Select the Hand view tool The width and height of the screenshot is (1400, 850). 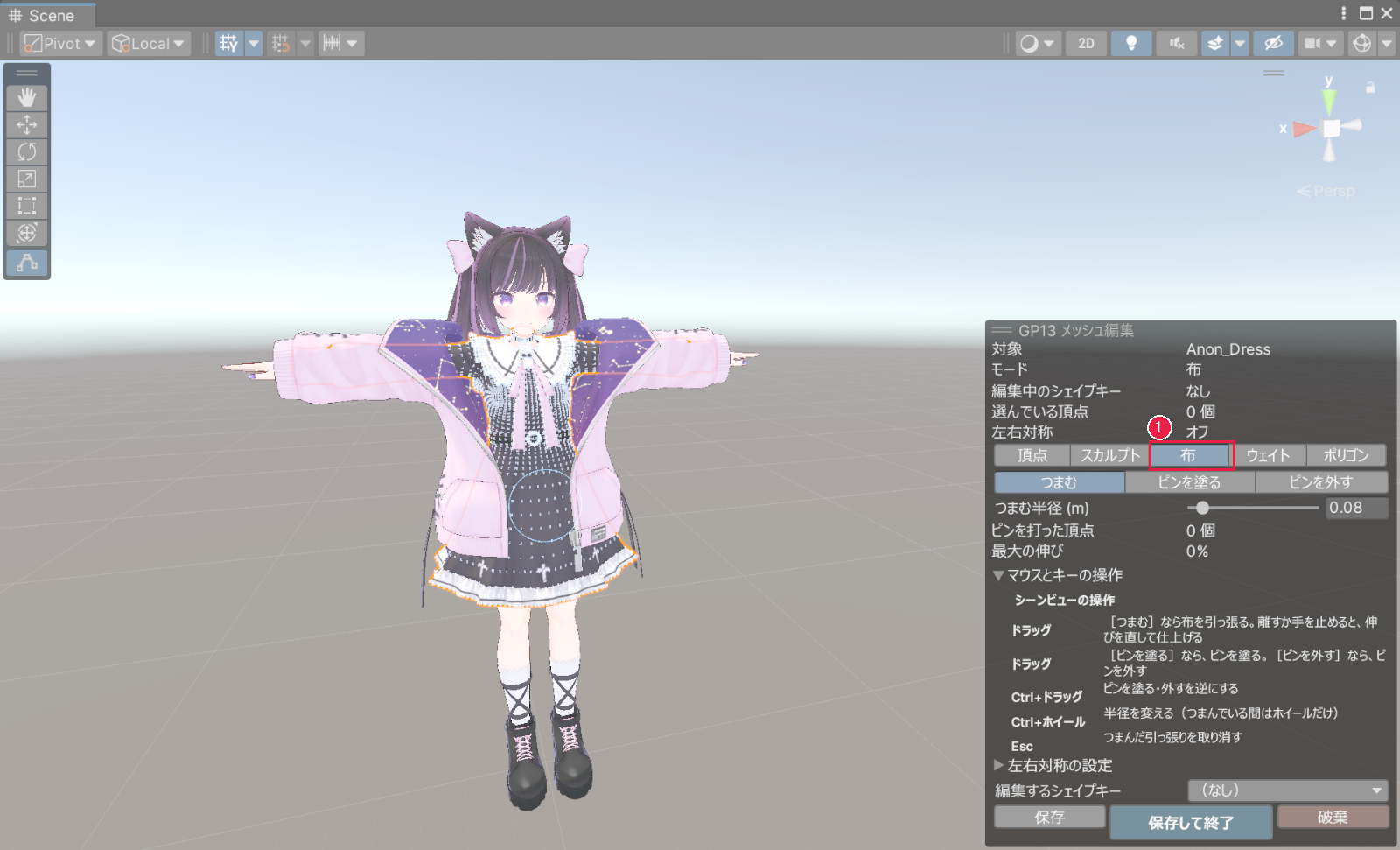[x=27, y=97]
